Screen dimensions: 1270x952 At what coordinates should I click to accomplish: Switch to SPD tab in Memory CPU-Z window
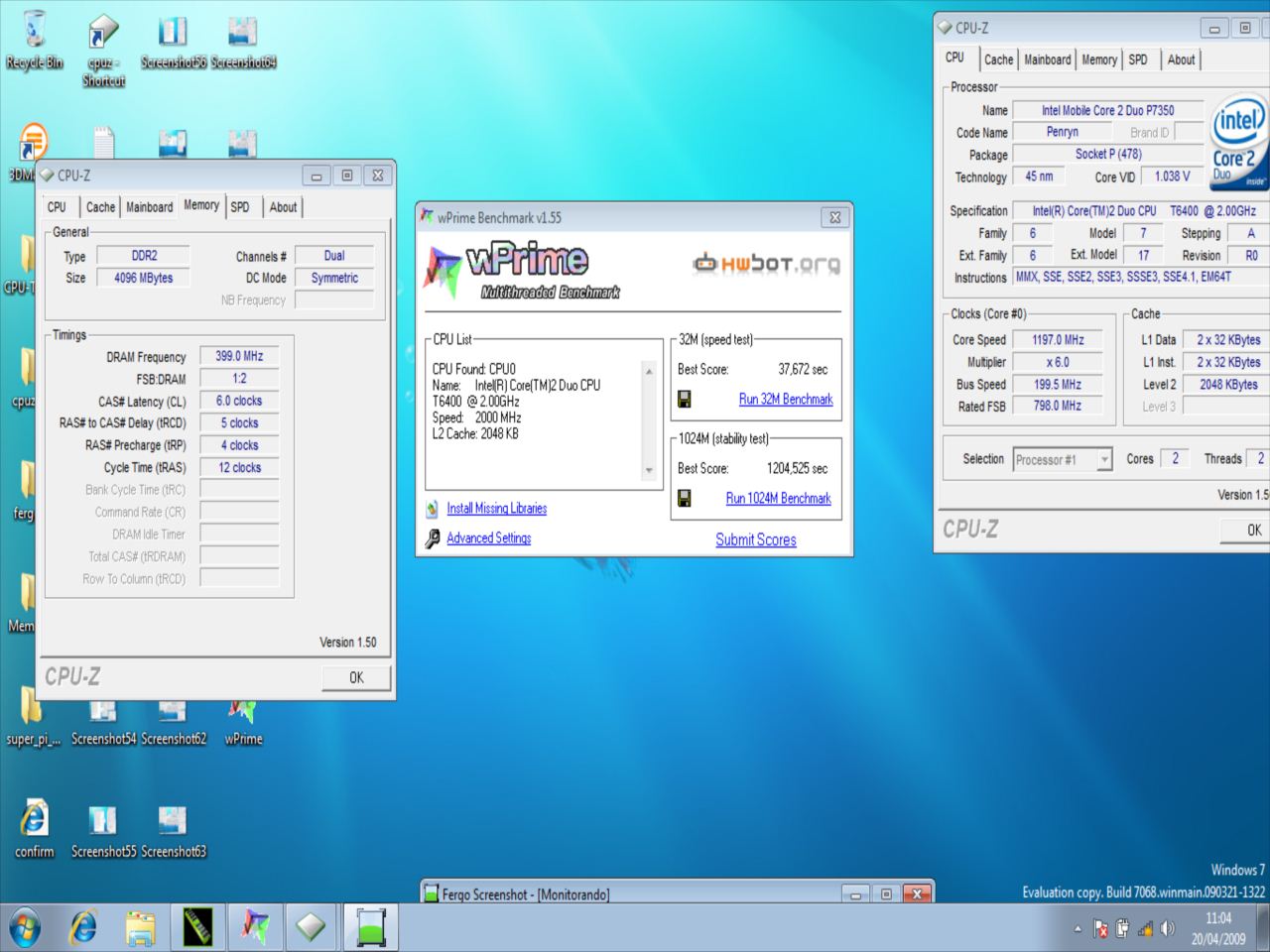click(x=240, y=206)
